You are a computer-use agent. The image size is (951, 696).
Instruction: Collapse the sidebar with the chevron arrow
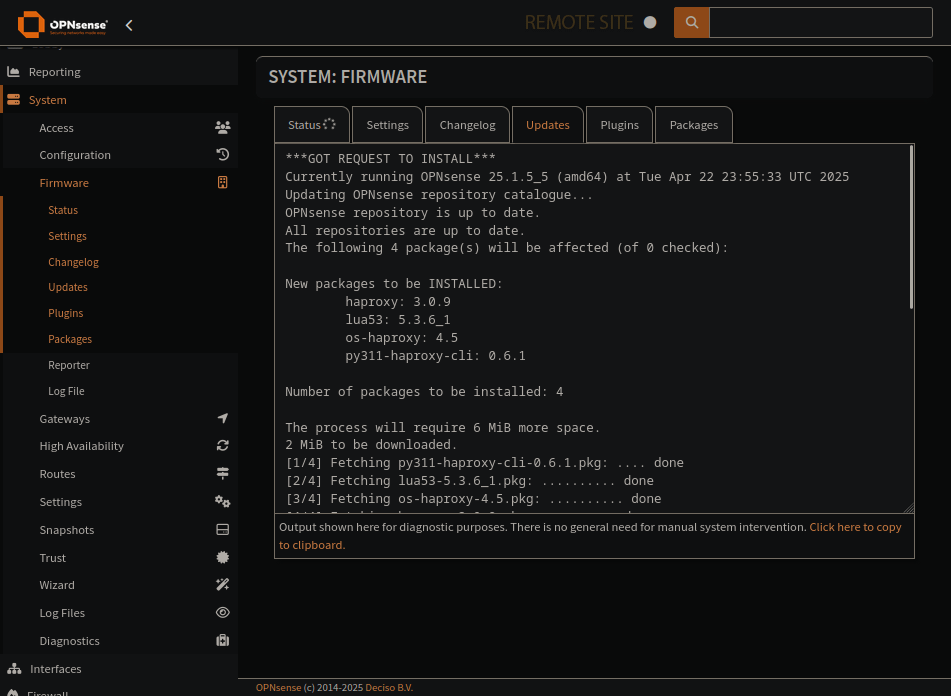(129, 25)
